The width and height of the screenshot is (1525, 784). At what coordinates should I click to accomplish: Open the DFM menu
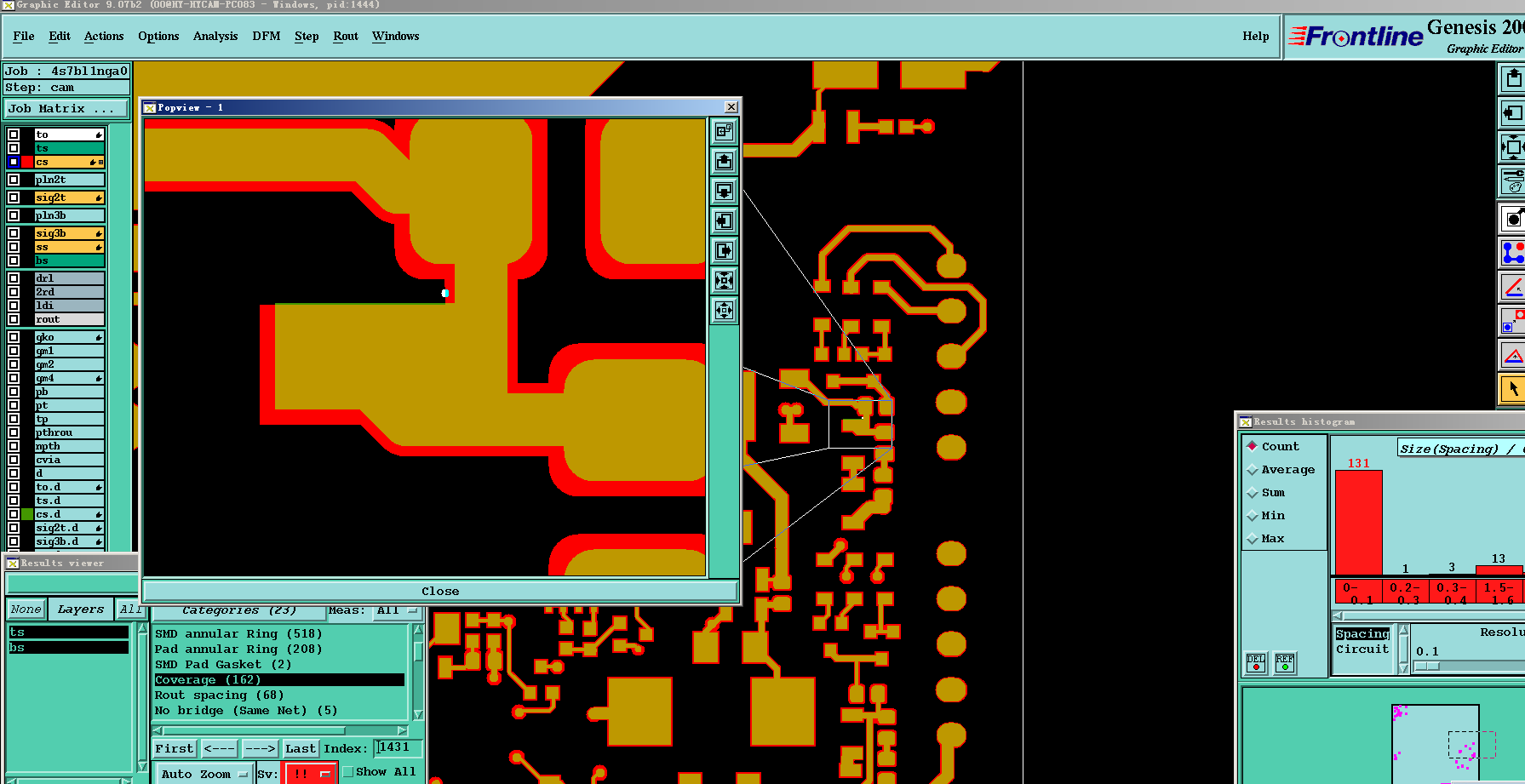click(x=266, y=36)
